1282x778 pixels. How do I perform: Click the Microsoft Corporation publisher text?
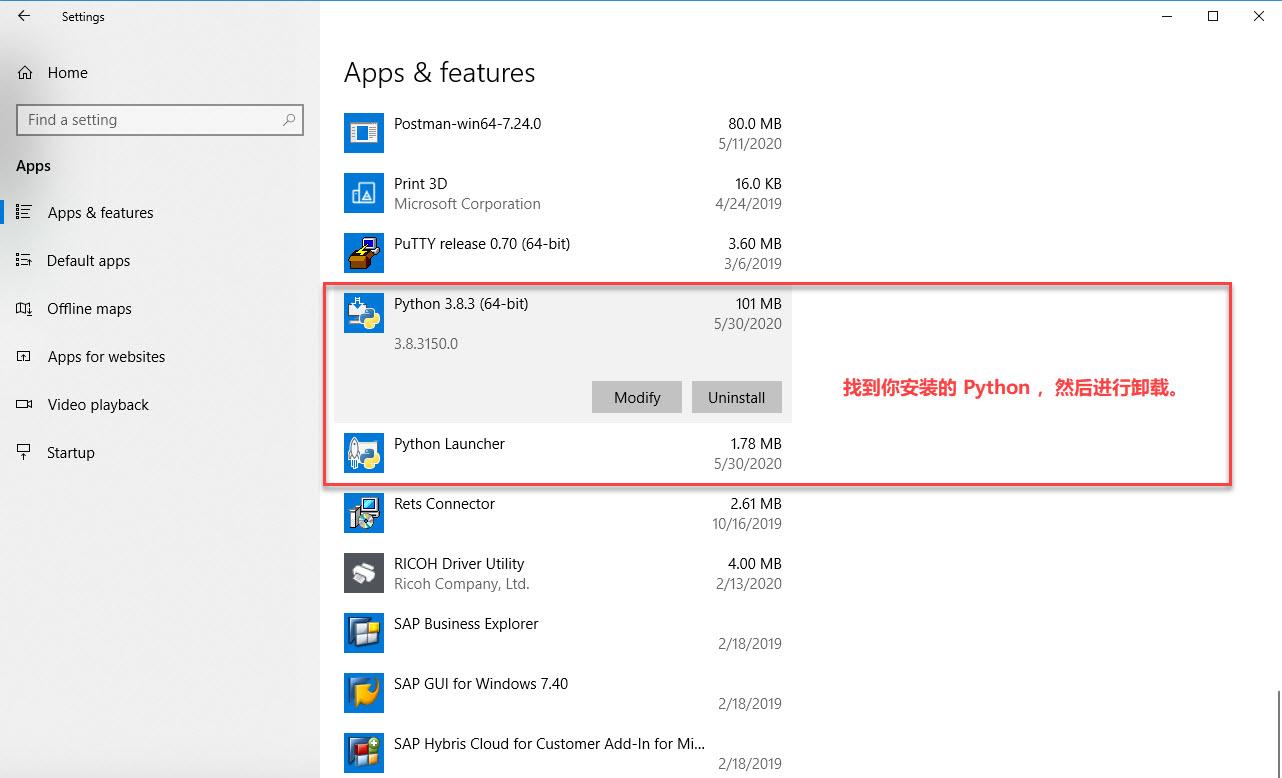tap(467, 204)
